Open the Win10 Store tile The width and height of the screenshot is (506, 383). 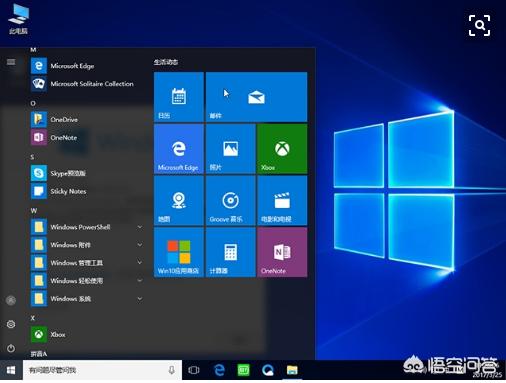pos(179,252)
